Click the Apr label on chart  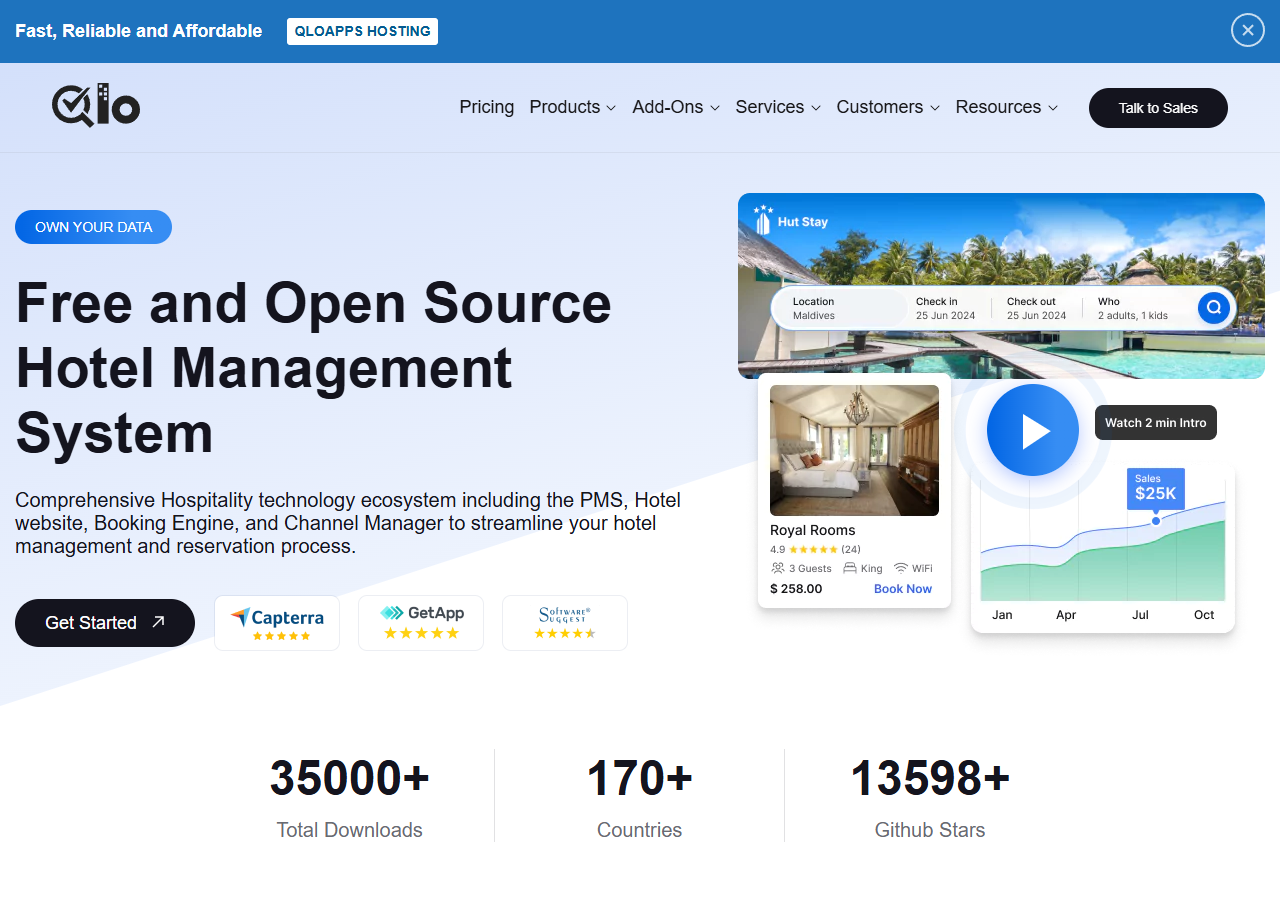click(1066, 615)
